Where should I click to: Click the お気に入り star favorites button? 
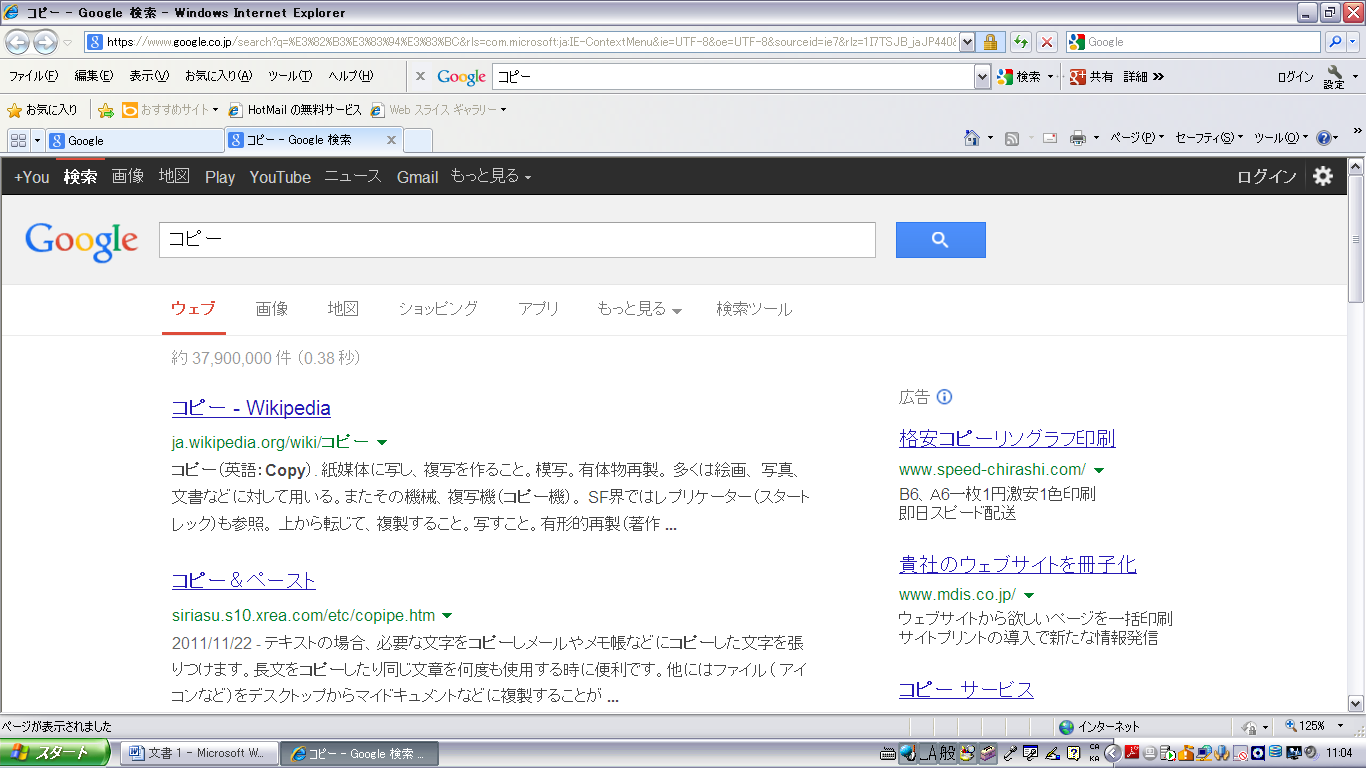[x=43, y=110]
